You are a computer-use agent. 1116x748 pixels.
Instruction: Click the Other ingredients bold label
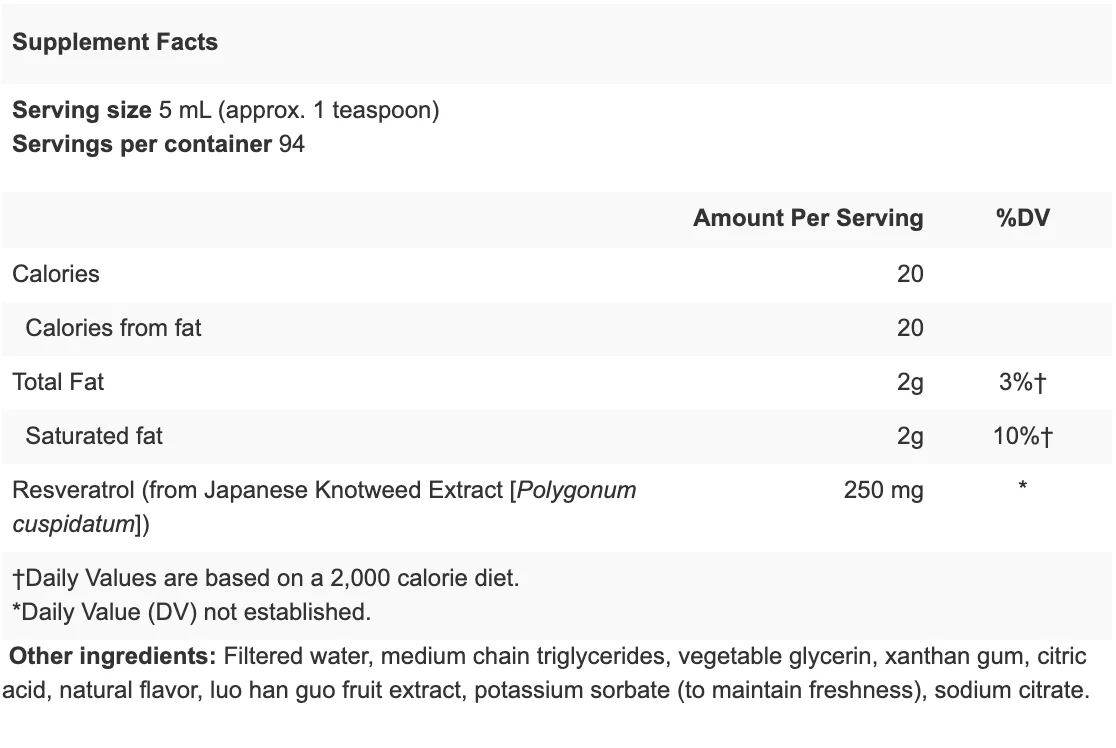[x=112, y=656]
